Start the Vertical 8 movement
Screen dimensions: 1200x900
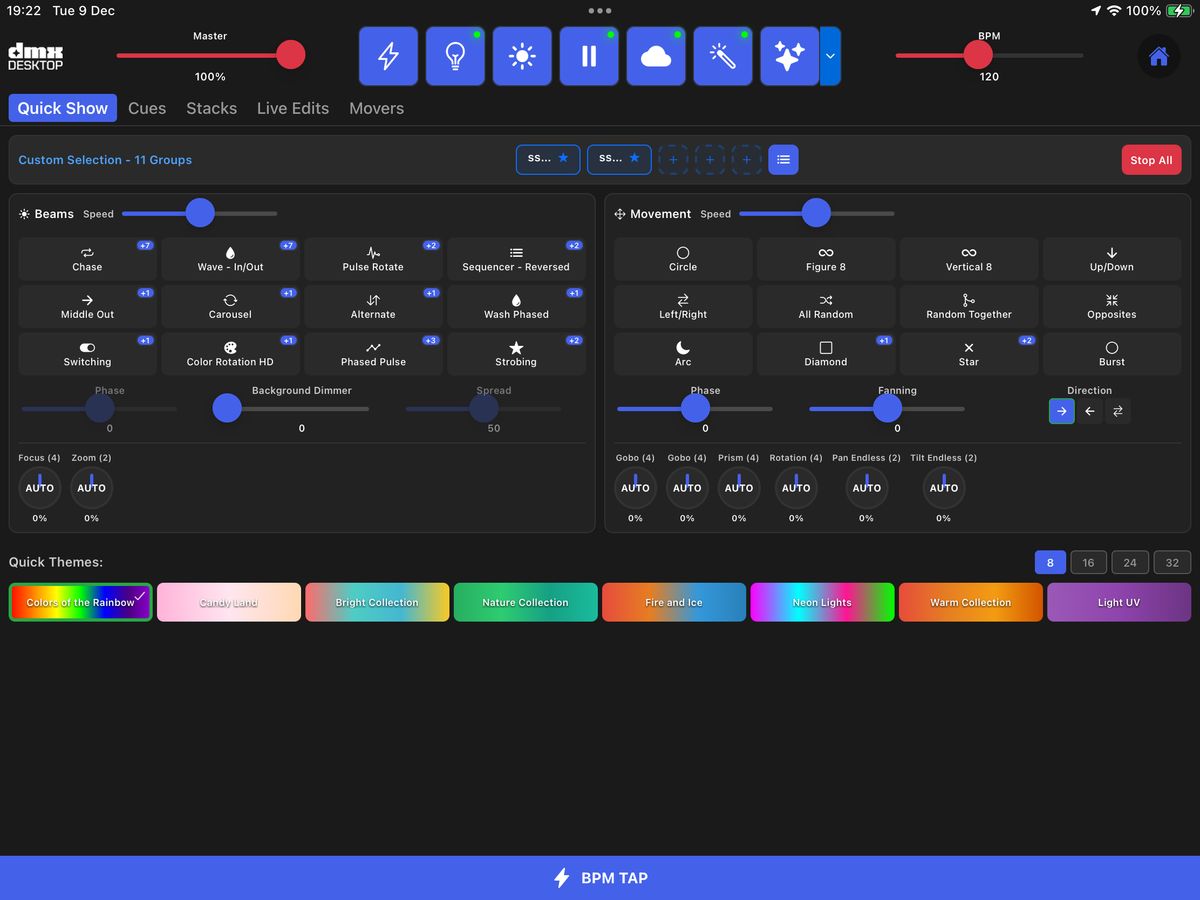[x=969, y=259]
